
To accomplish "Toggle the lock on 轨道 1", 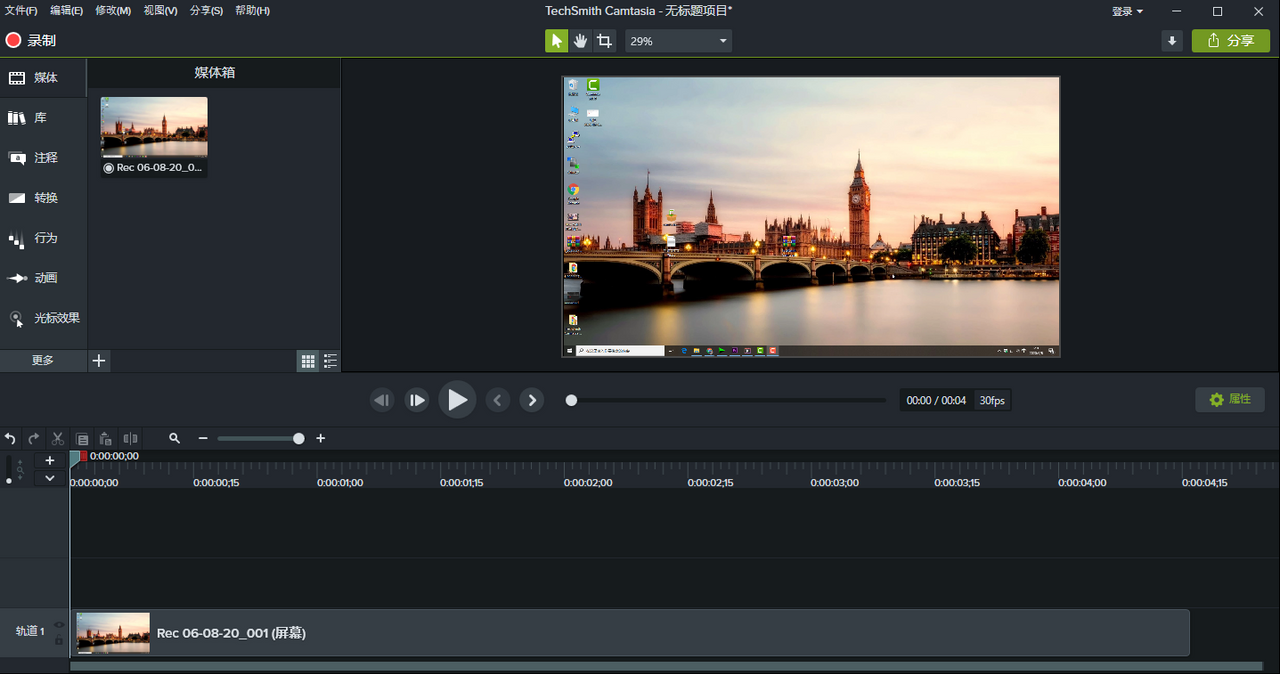I will [59, 640].
